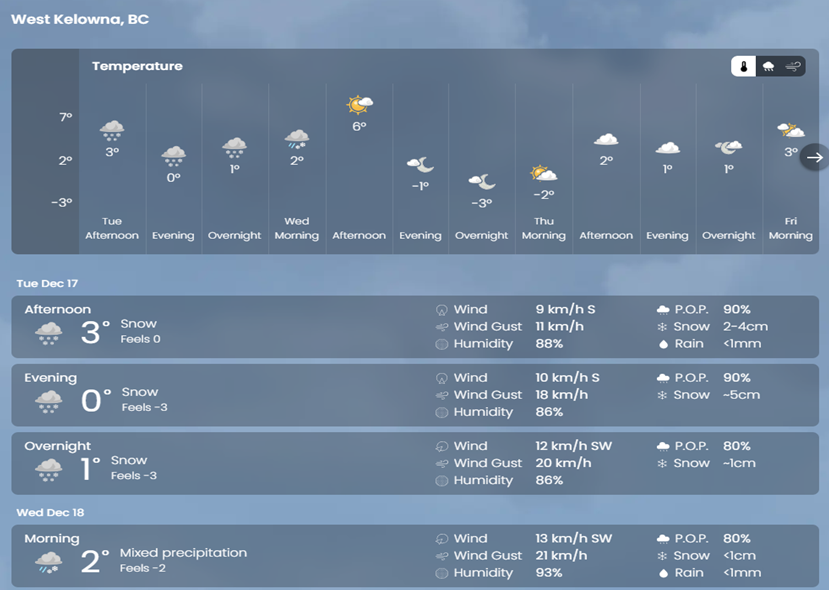Click Tue Overnight snow cloud icon in chart
Screen dimensions: 829x590
click(x=235, y=148)
